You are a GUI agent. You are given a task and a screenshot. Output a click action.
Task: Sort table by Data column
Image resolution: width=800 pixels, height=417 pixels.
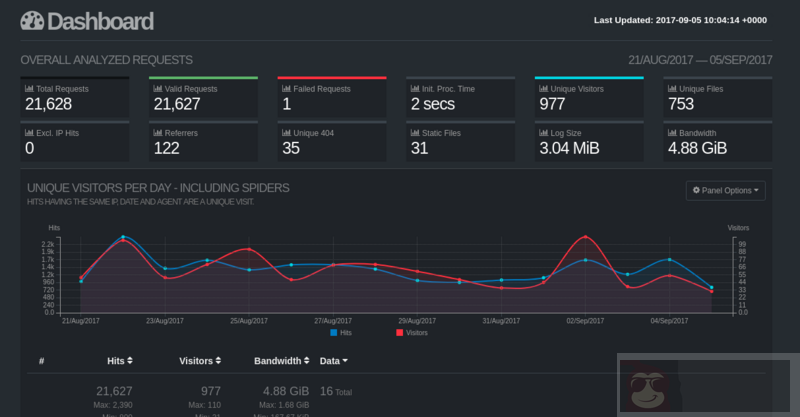coord(333,360)
